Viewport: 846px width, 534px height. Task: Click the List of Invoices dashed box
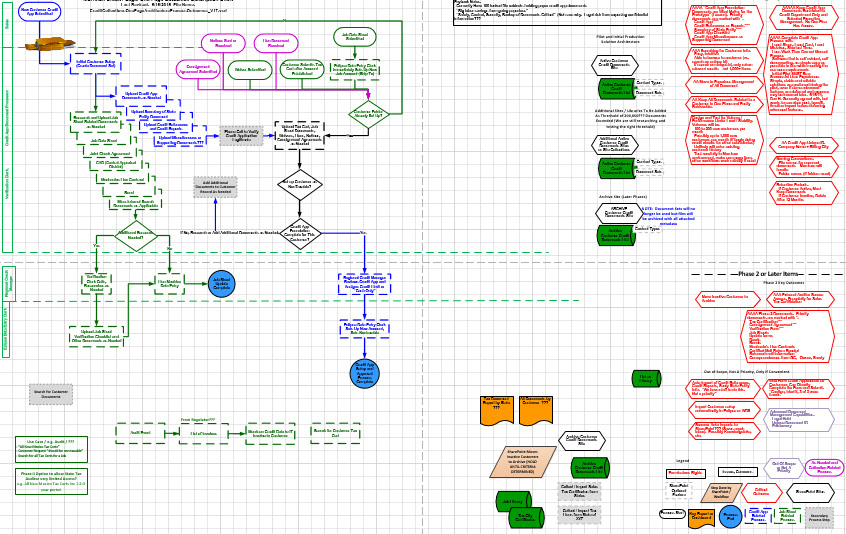[204, 433]
